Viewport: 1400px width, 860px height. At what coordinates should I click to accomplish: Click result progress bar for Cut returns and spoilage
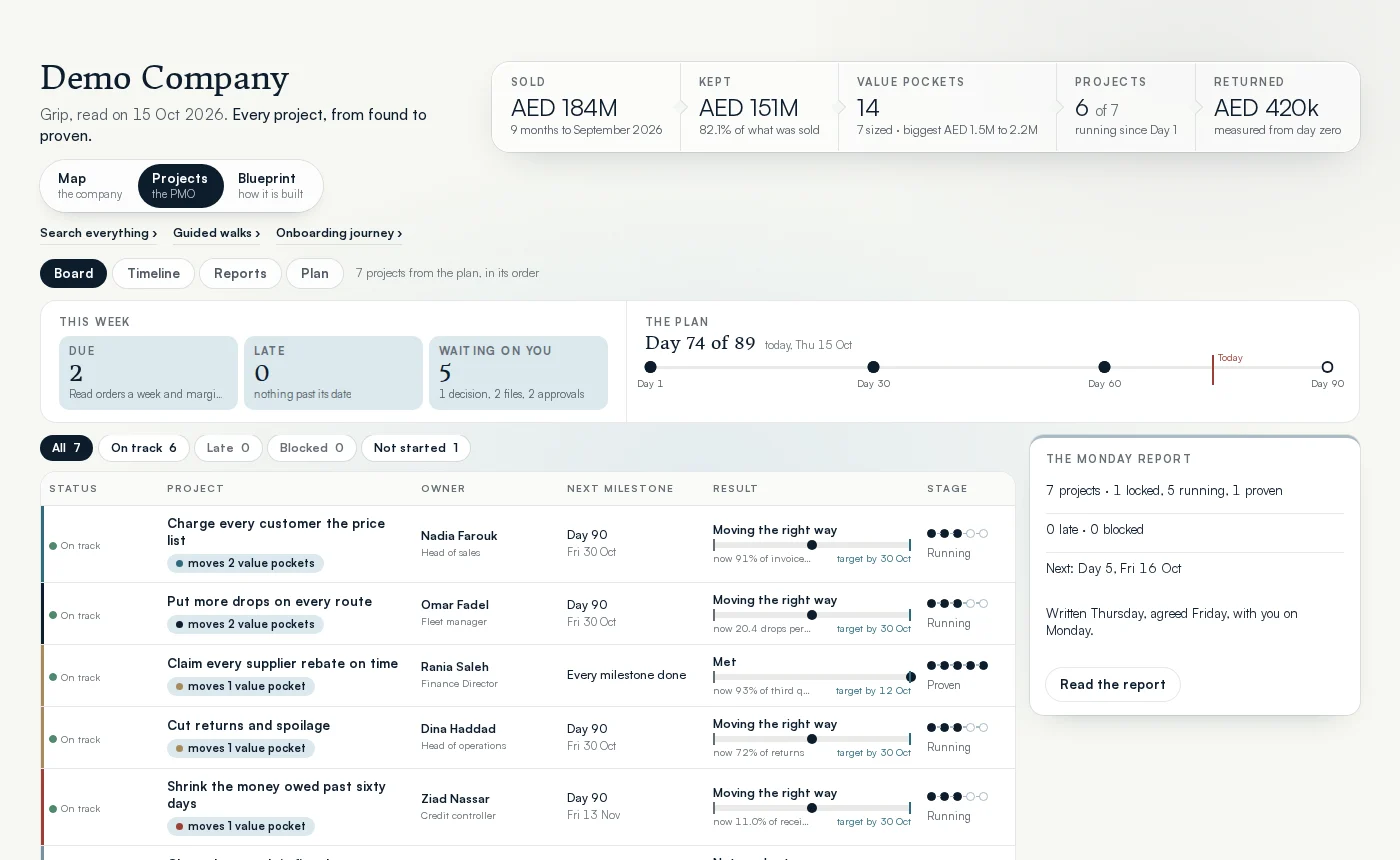pos(812,739)
